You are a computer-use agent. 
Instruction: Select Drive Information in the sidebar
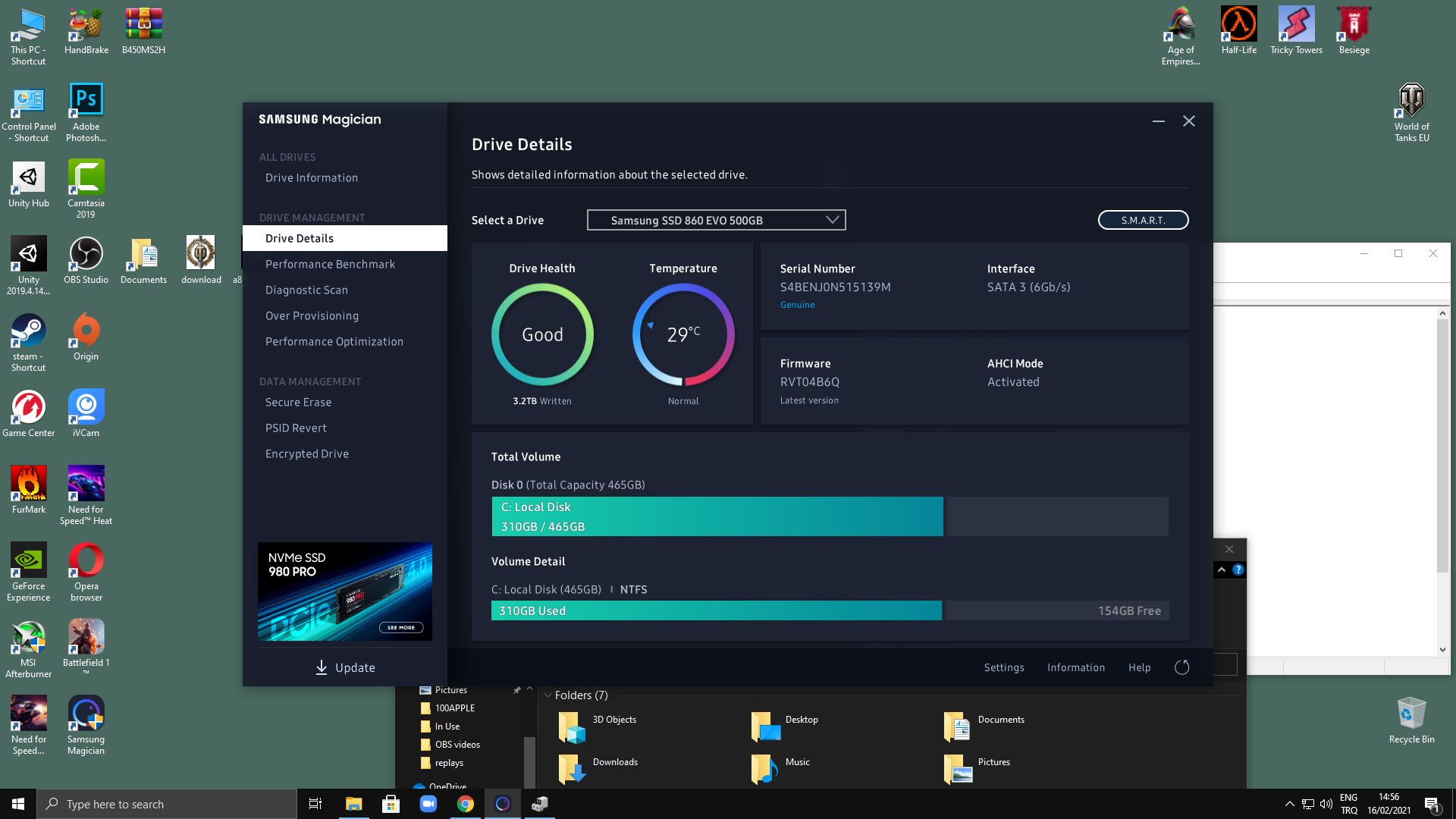click(x=311, y=177)
